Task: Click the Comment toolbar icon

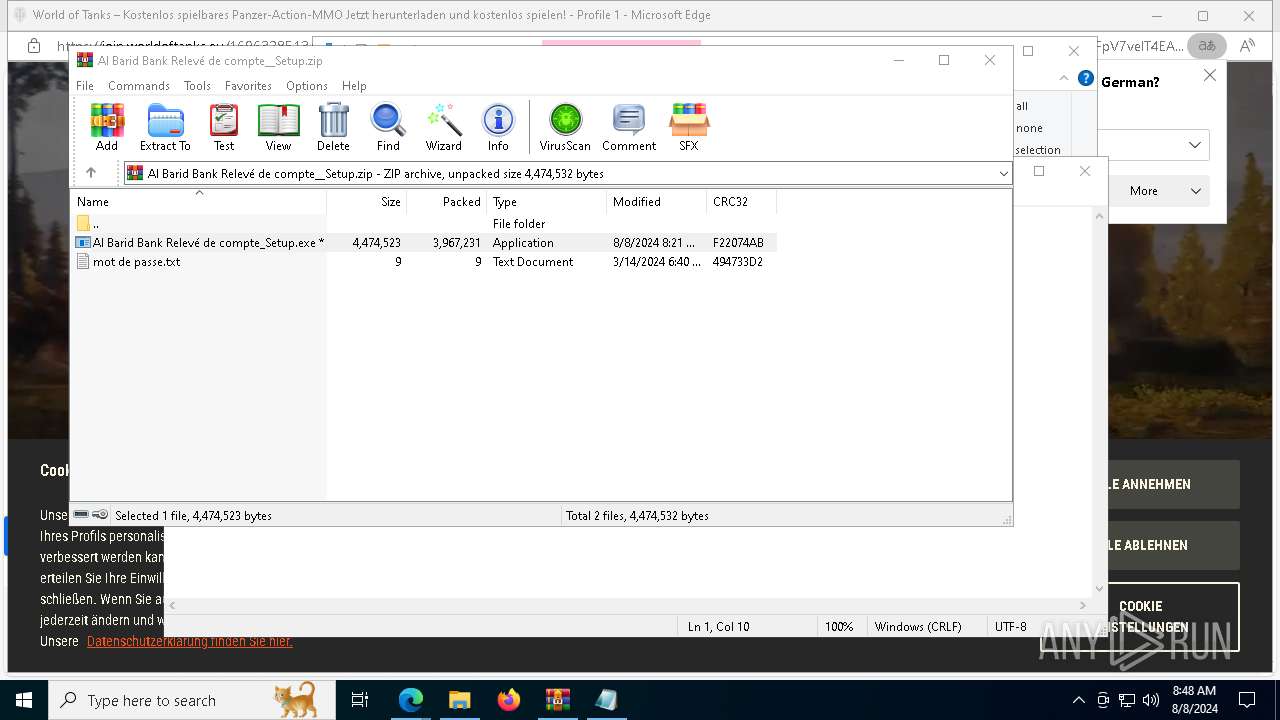Action: coord(629,127)
